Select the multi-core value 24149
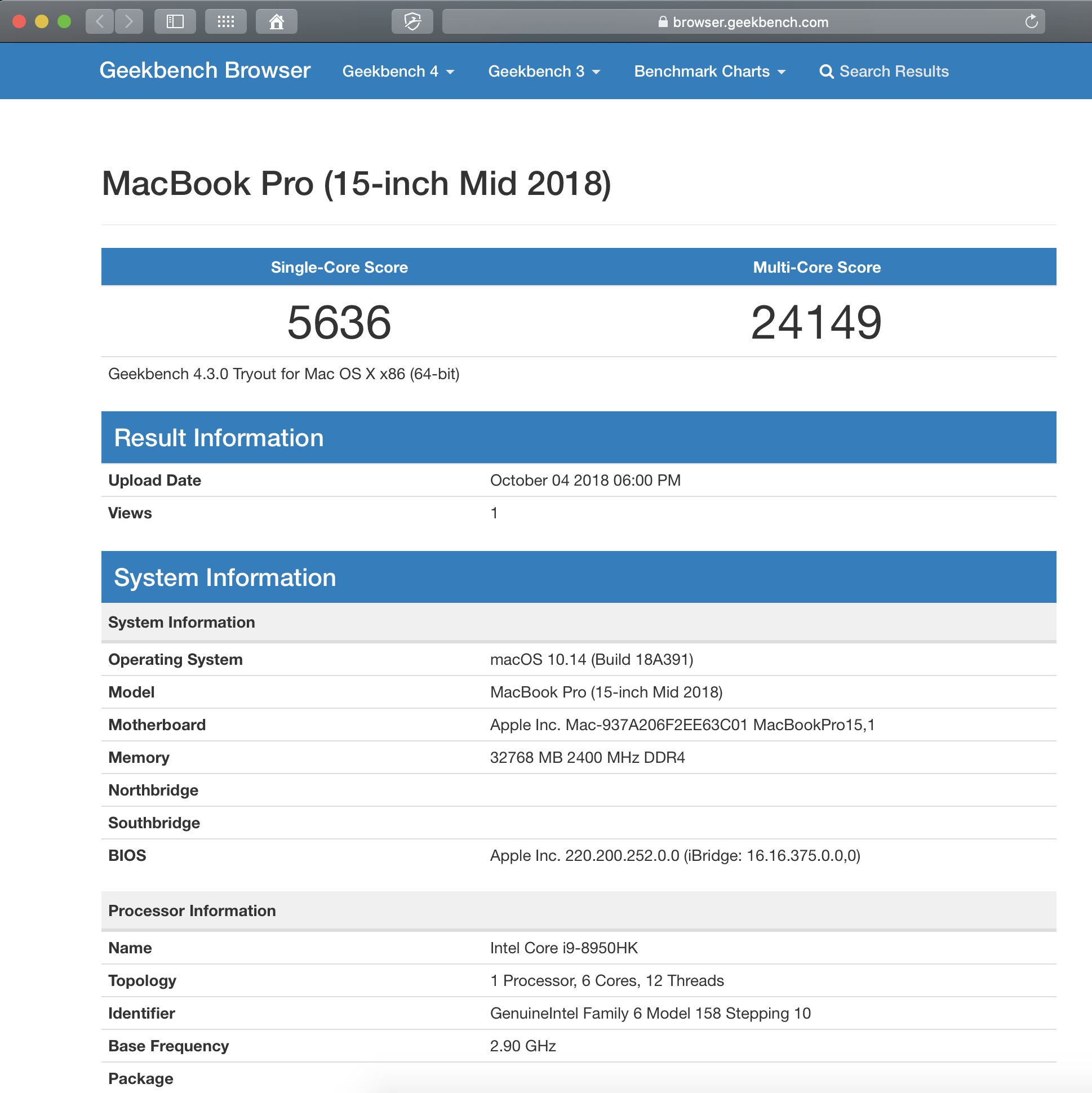 coord(816,322)
